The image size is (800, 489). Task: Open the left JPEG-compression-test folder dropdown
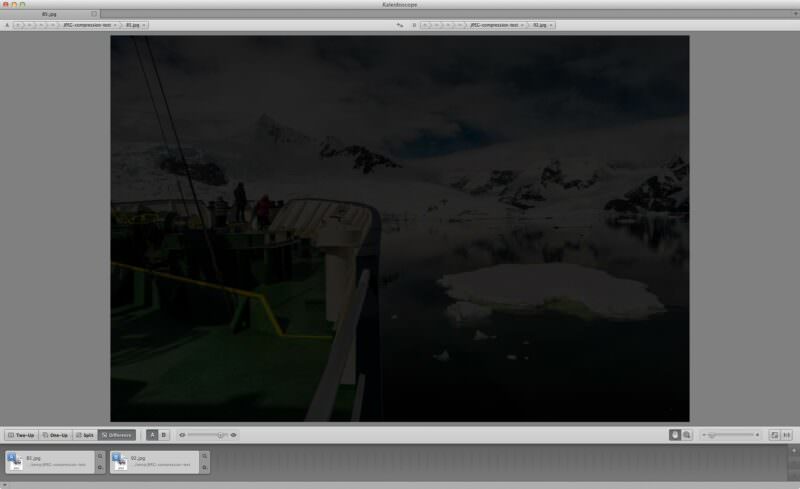(x=90, y=25)
